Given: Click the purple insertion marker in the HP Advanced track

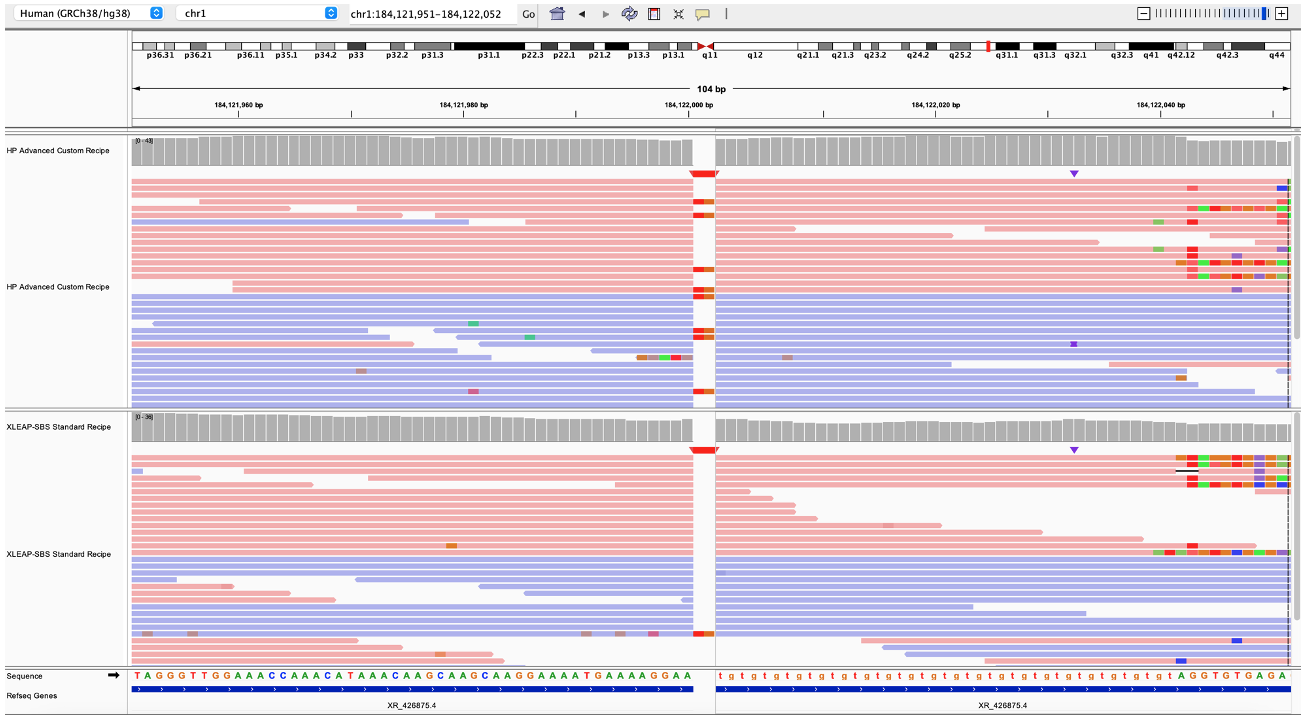Looking at the screenshot, I should pos(1074,174).
